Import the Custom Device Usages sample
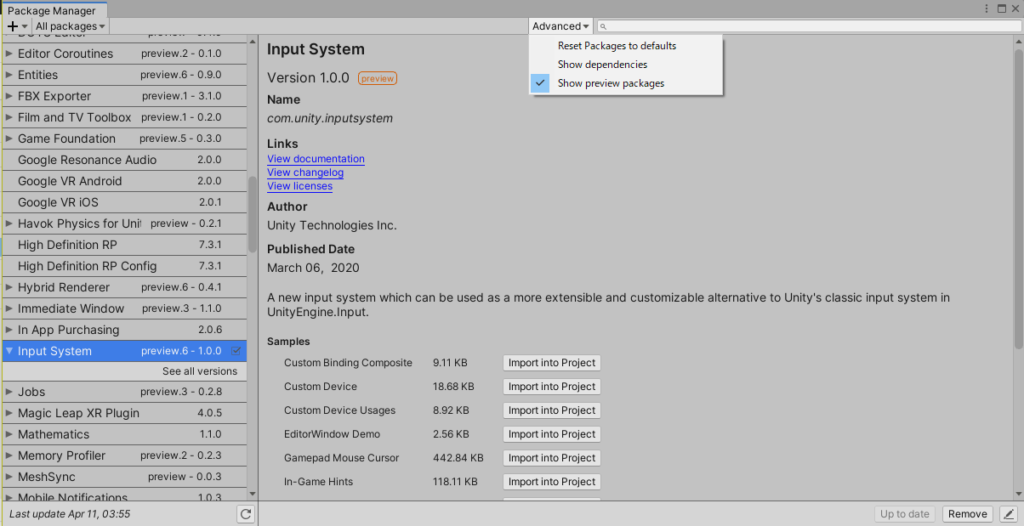Viewport: 1024px width, 526px height. click(552, 410)
